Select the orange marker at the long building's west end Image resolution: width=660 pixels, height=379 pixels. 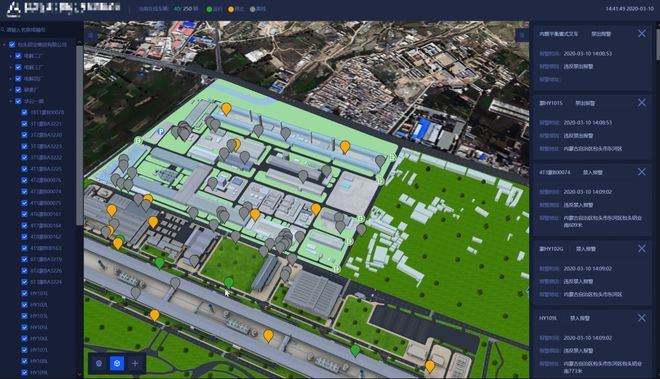point(226,109)
